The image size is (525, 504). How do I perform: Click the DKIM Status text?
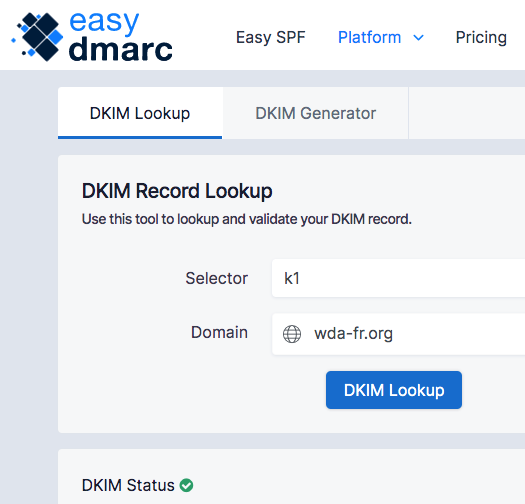pos(128,485)
